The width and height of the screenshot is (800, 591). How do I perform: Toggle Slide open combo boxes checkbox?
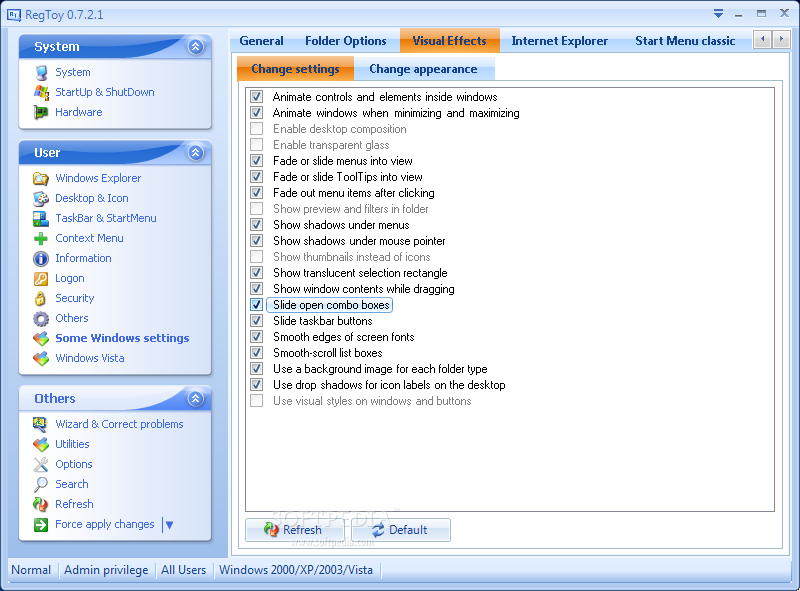click(257, 305)
